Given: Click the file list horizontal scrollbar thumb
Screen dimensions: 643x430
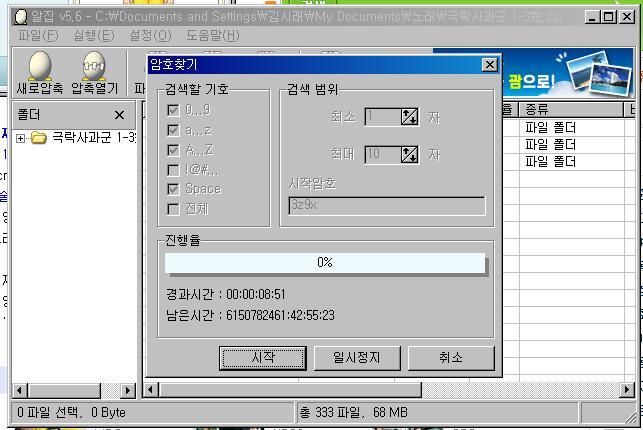Looking at the screenshot, I should [x=290, y=389].
